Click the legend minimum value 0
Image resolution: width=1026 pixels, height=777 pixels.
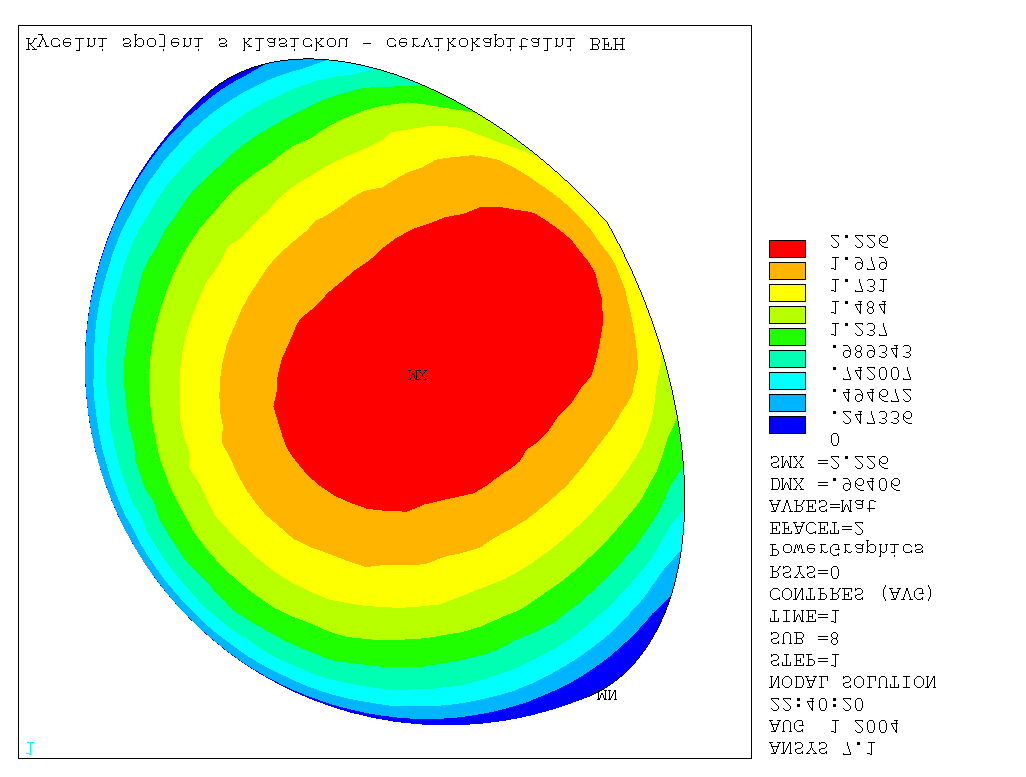tap(835, 439)
